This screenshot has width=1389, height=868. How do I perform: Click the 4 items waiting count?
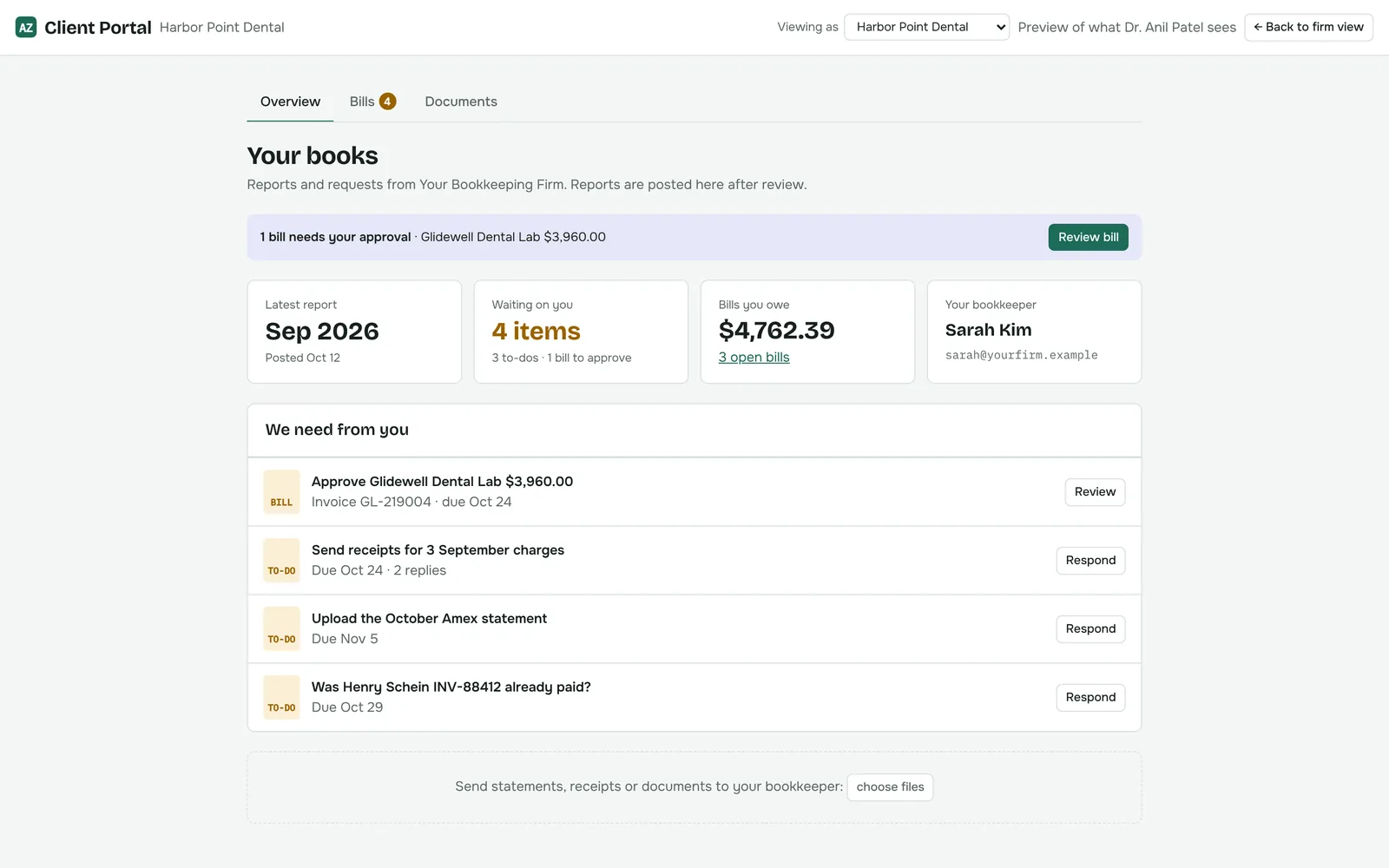point(536,332)
